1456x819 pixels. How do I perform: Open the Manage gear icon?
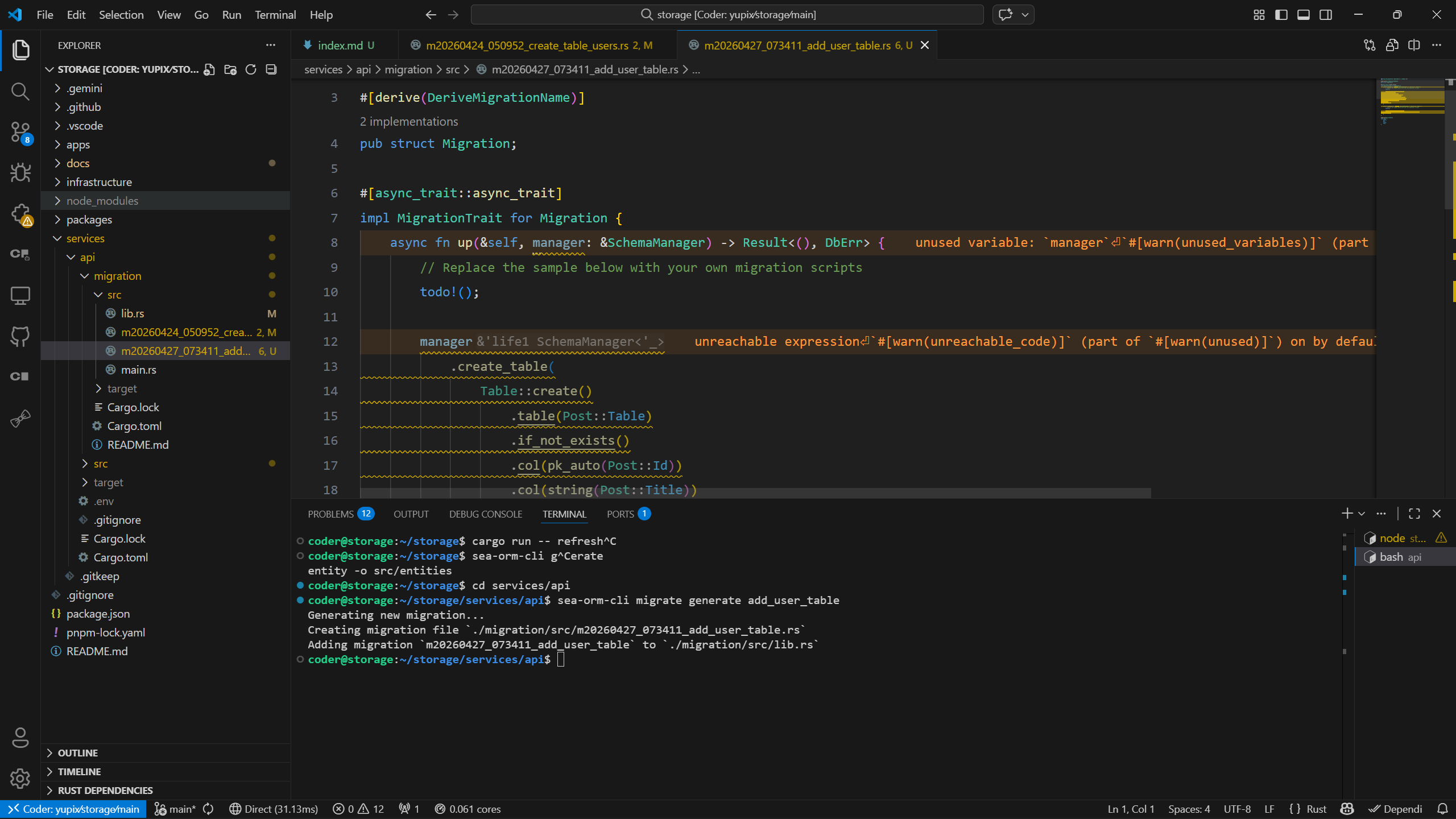pyautogui.click(x=20, y=779)
